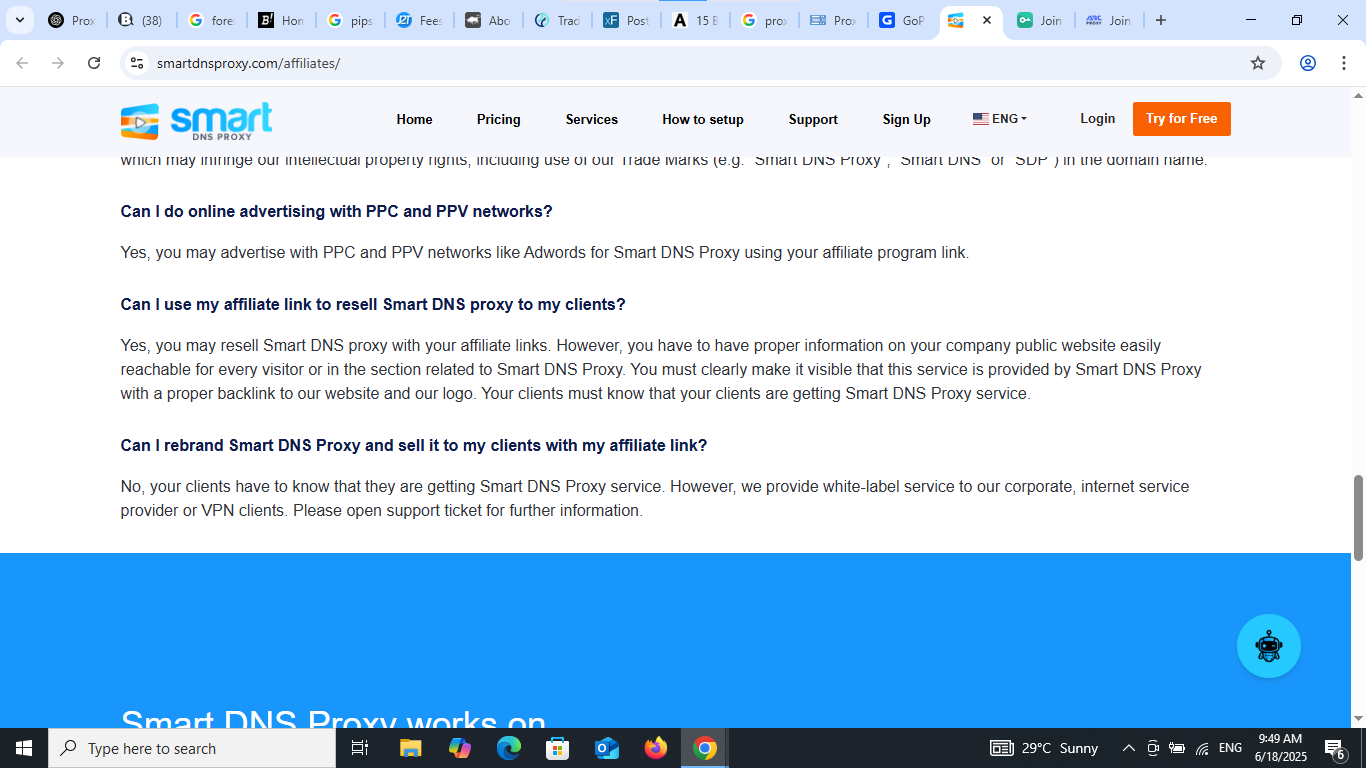
Task: Open the notification center with 6 alerts
Action: coord(1335,748)
